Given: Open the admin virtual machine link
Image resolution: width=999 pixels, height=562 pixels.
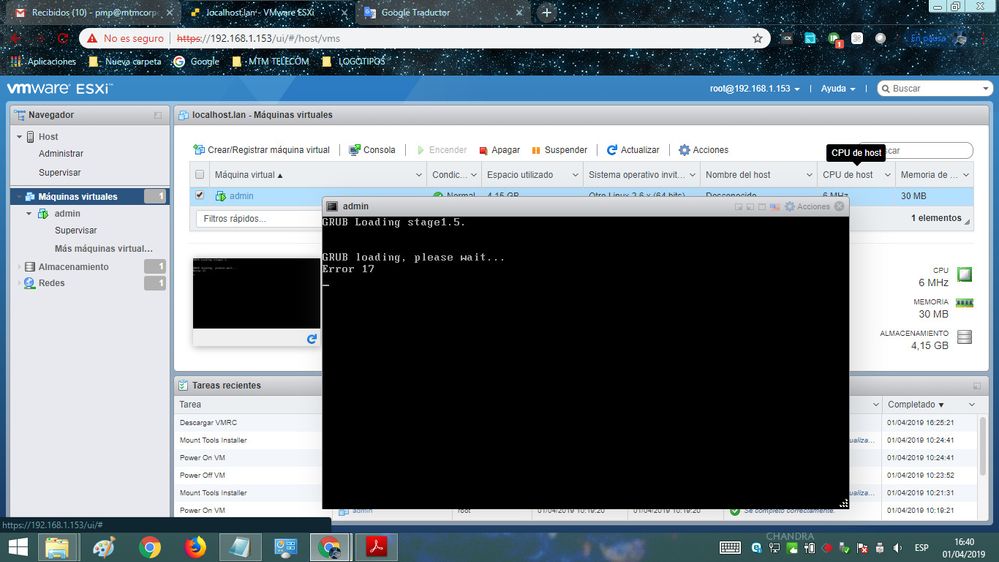Looking at the screenshot, I should click(241, 196).
